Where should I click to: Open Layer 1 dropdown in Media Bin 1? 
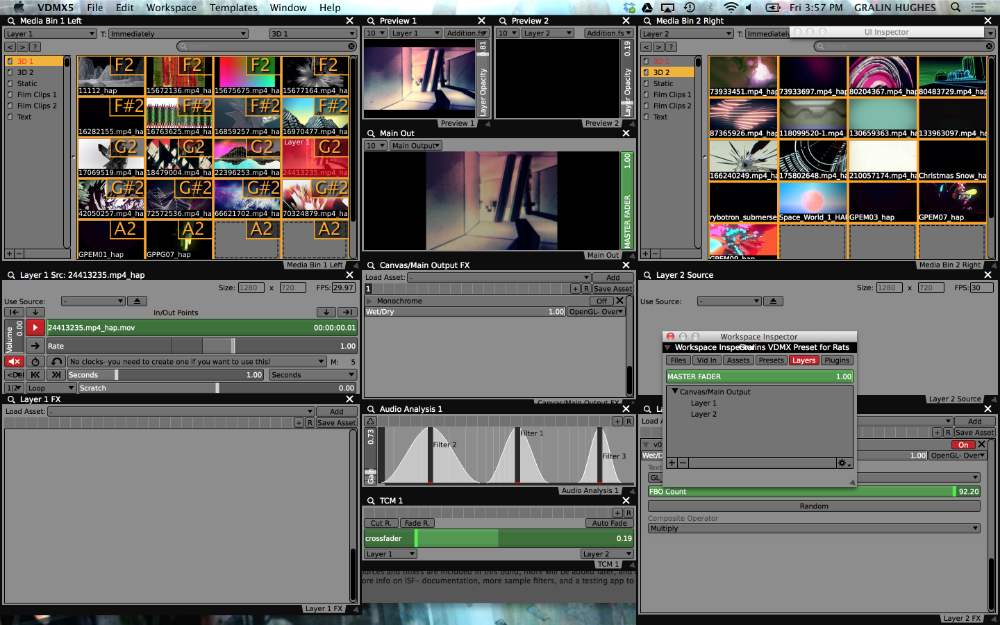[50, 34]
